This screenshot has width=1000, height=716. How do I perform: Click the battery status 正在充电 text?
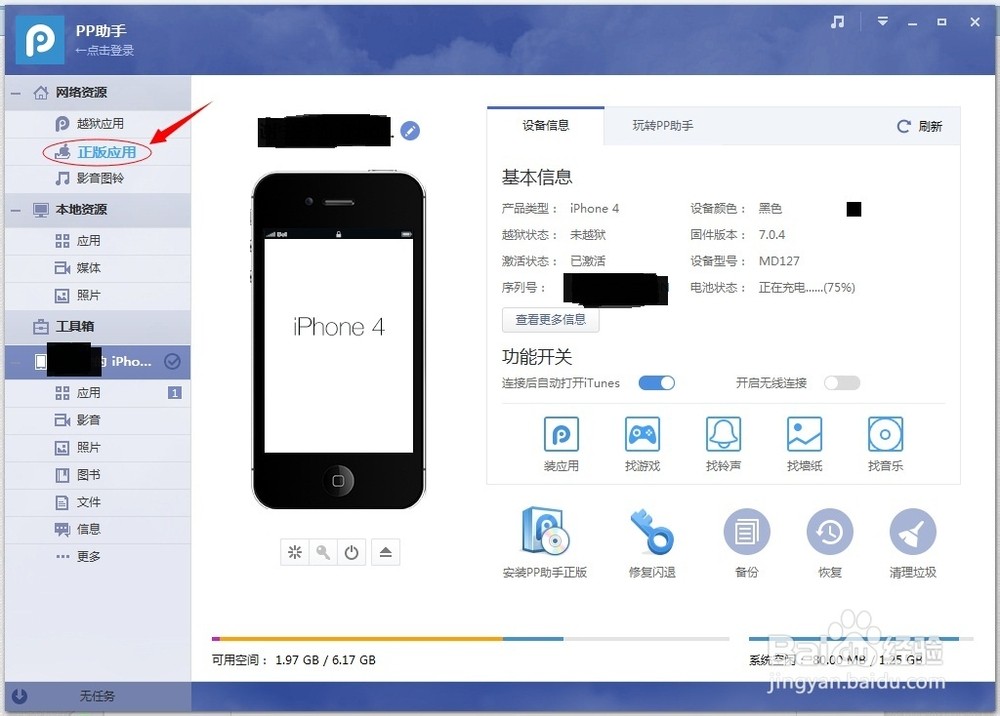(807, 288)
